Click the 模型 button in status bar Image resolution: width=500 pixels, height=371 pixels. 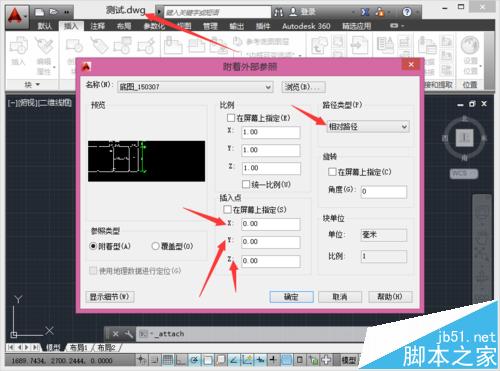349,360
